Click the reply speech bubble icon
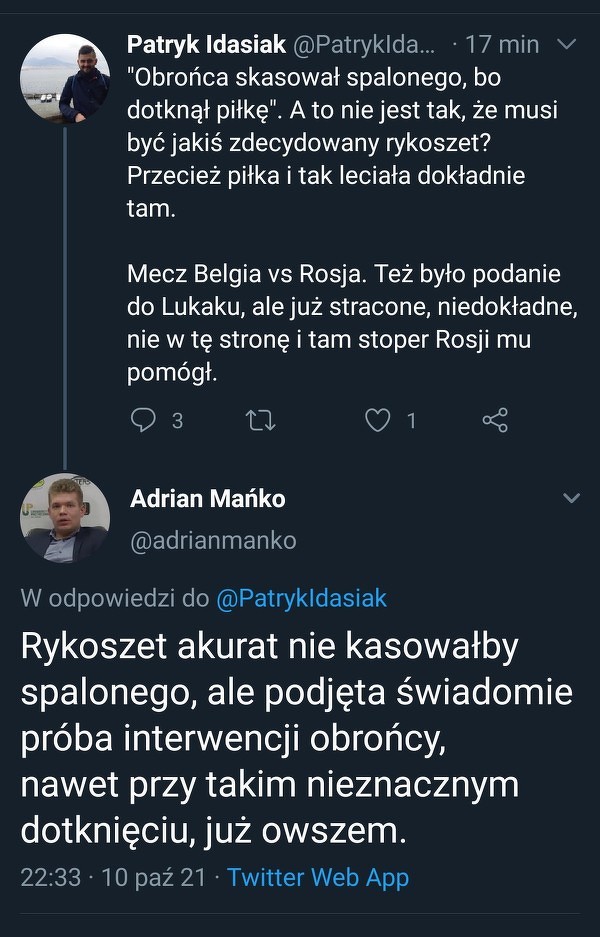 coord(144,420)
